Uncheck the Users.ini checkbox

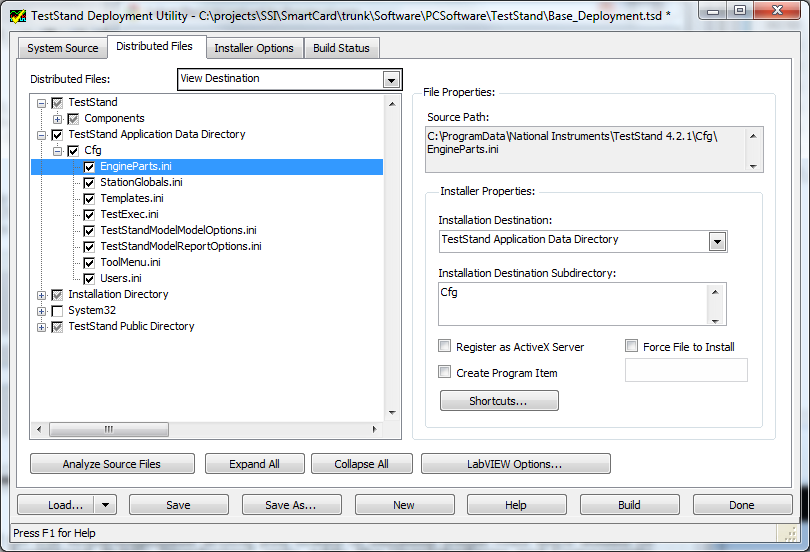[x=89, y=279]
